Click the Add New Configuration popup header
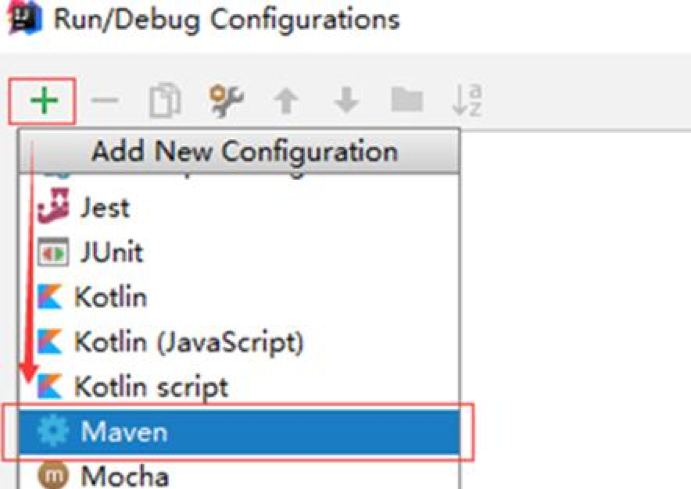Viewport: 691px width, 489px height. point(244,152)
